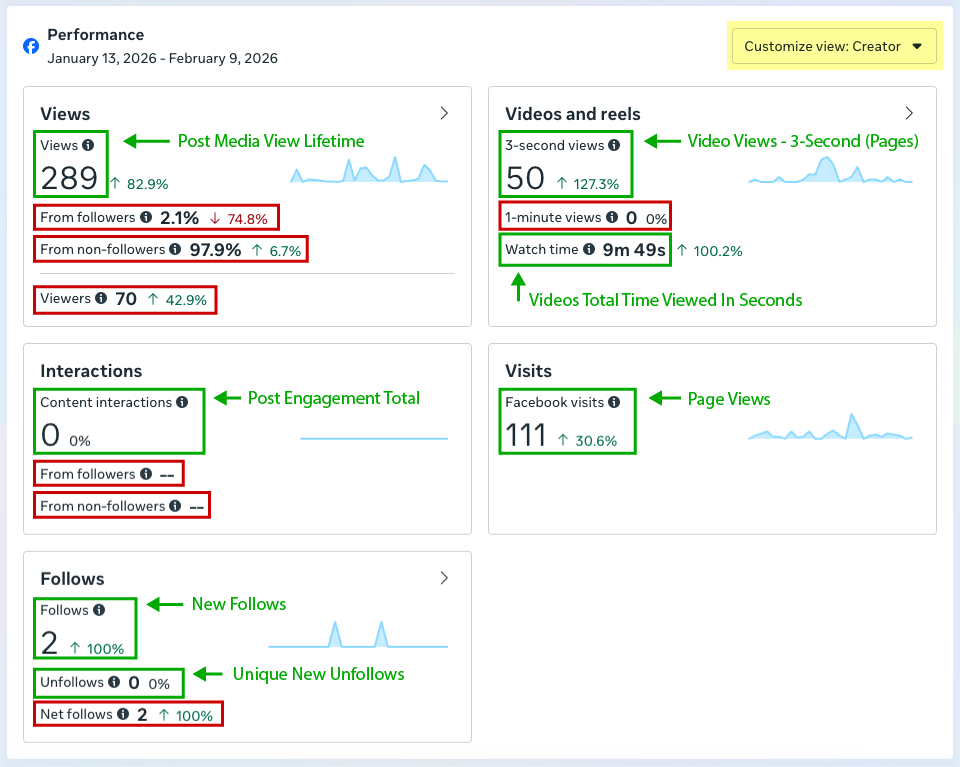Viewport: 960px width, 767px height.
Task: Click info icon beside Facebook visits
Action: click(613, 403)
